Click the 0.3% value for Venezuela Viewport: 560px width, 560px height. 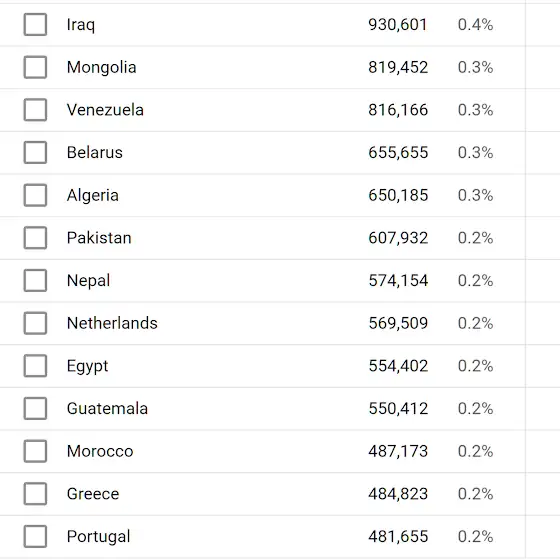475,110
